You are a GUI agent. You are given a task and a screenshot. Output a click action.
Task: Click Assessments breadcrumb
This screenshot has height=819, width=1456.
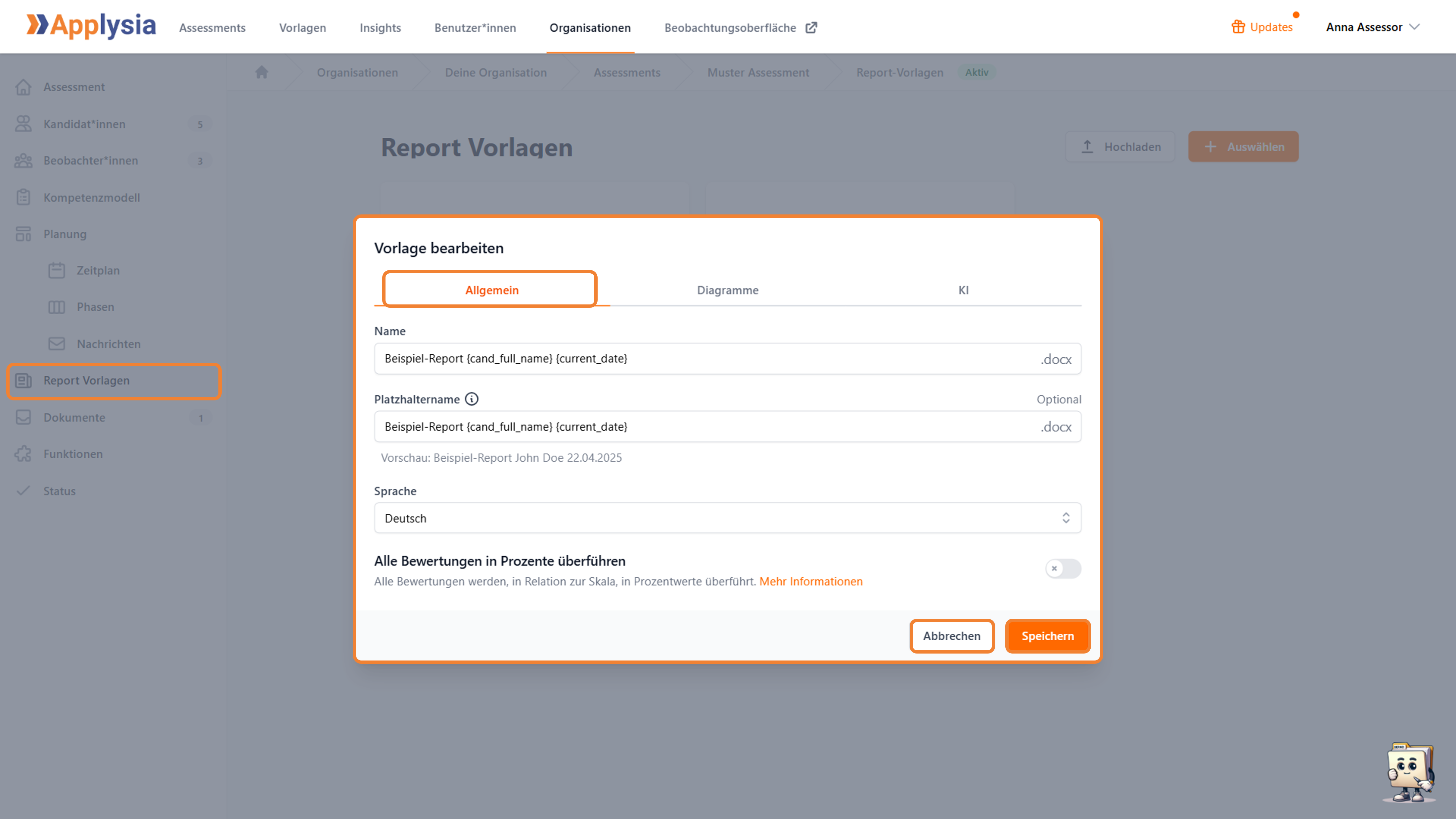627,72
